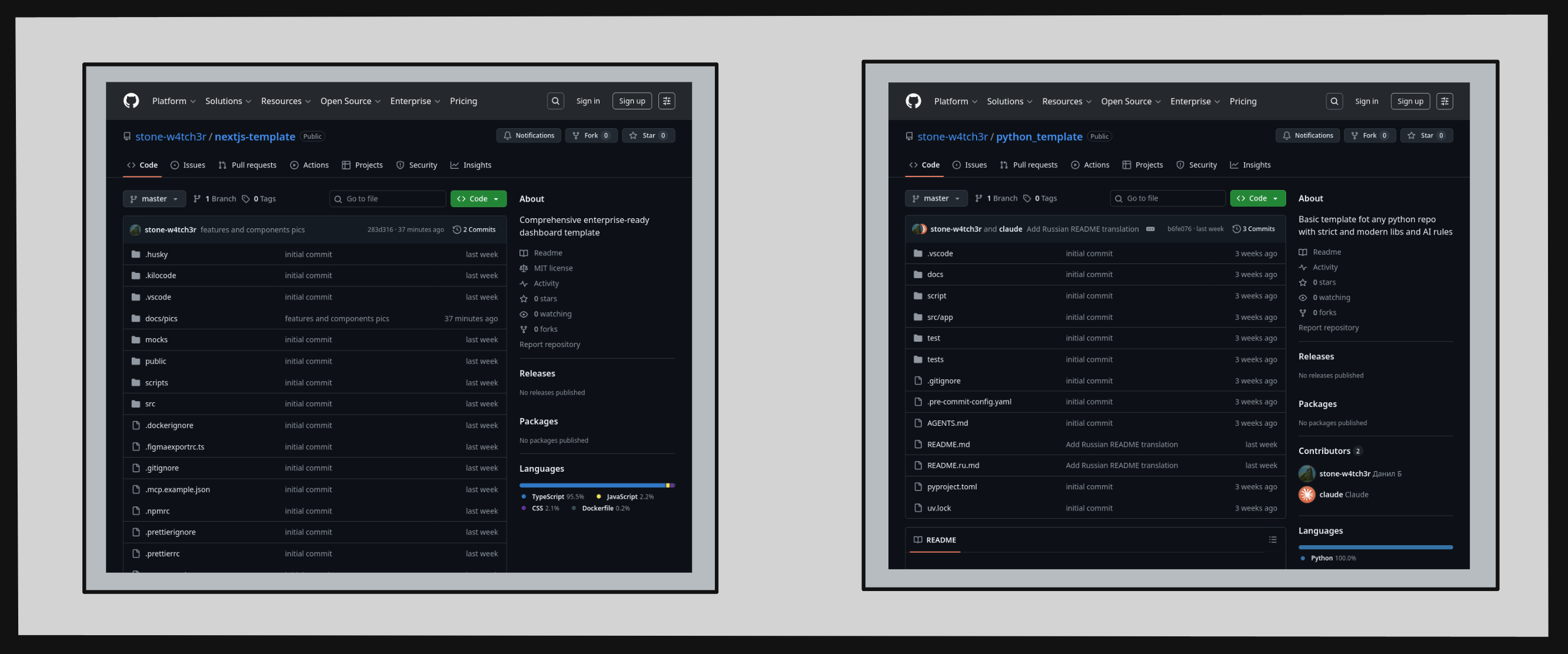Click Report repository in python_template sidebar

1328,328
